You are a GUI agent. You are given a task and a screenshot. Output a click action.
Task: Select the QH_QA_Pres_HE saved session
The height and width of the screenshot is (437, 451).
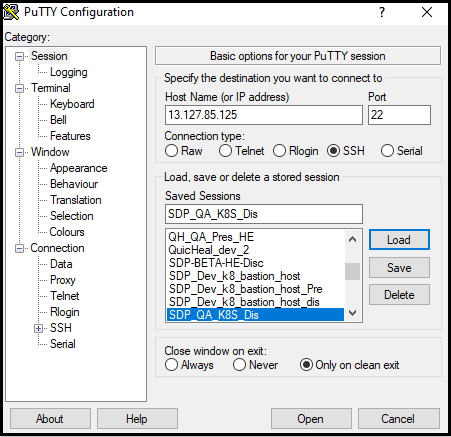[x=255, y=237]
